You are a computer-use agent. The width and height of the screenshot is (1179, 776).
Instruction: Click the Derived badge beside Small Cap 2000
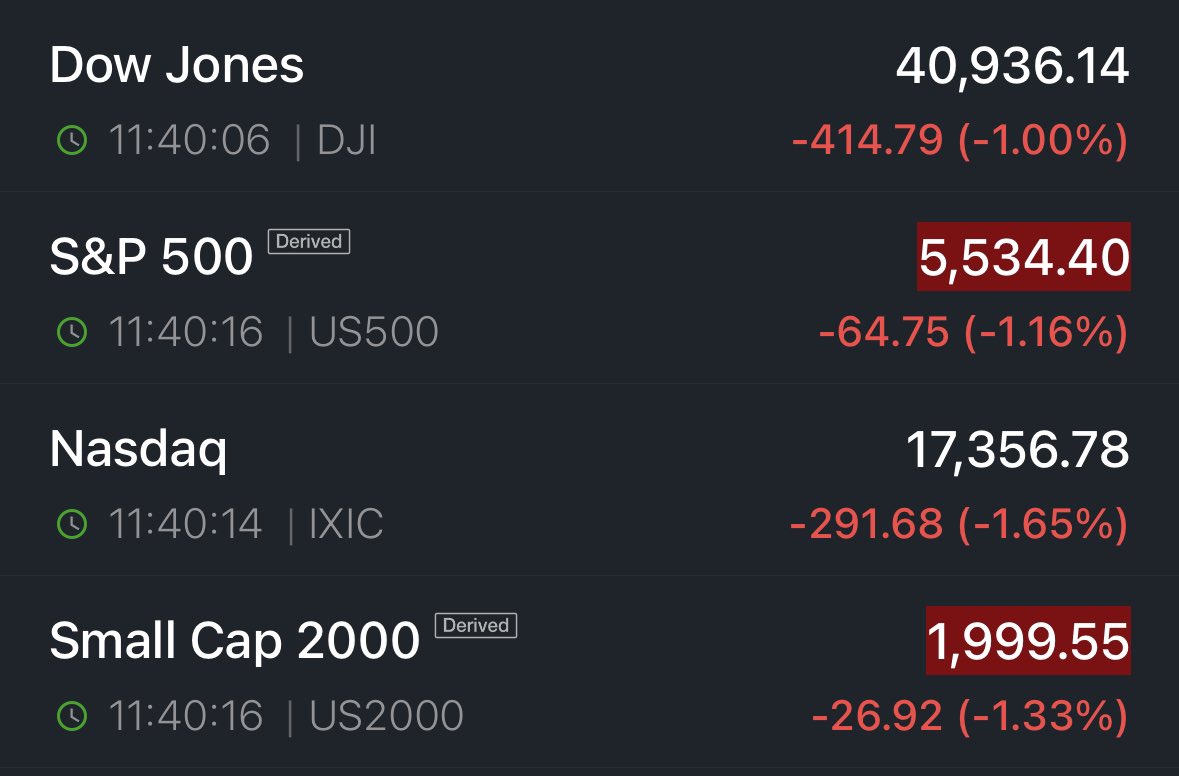tap(476, 626)
